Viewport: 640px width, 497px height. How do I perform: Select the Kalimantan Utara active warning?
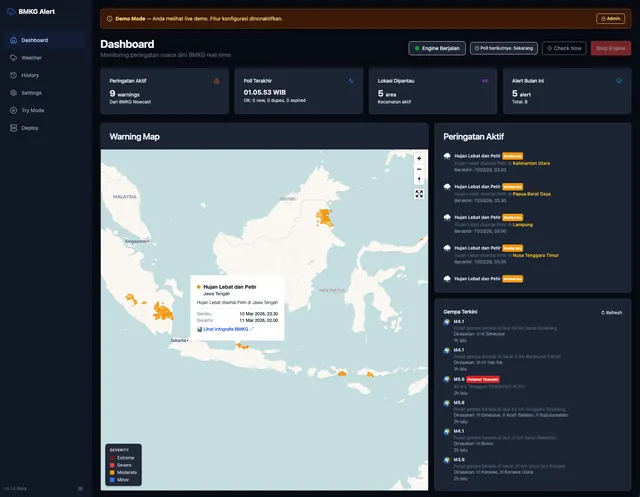click(x=532, y=163)
